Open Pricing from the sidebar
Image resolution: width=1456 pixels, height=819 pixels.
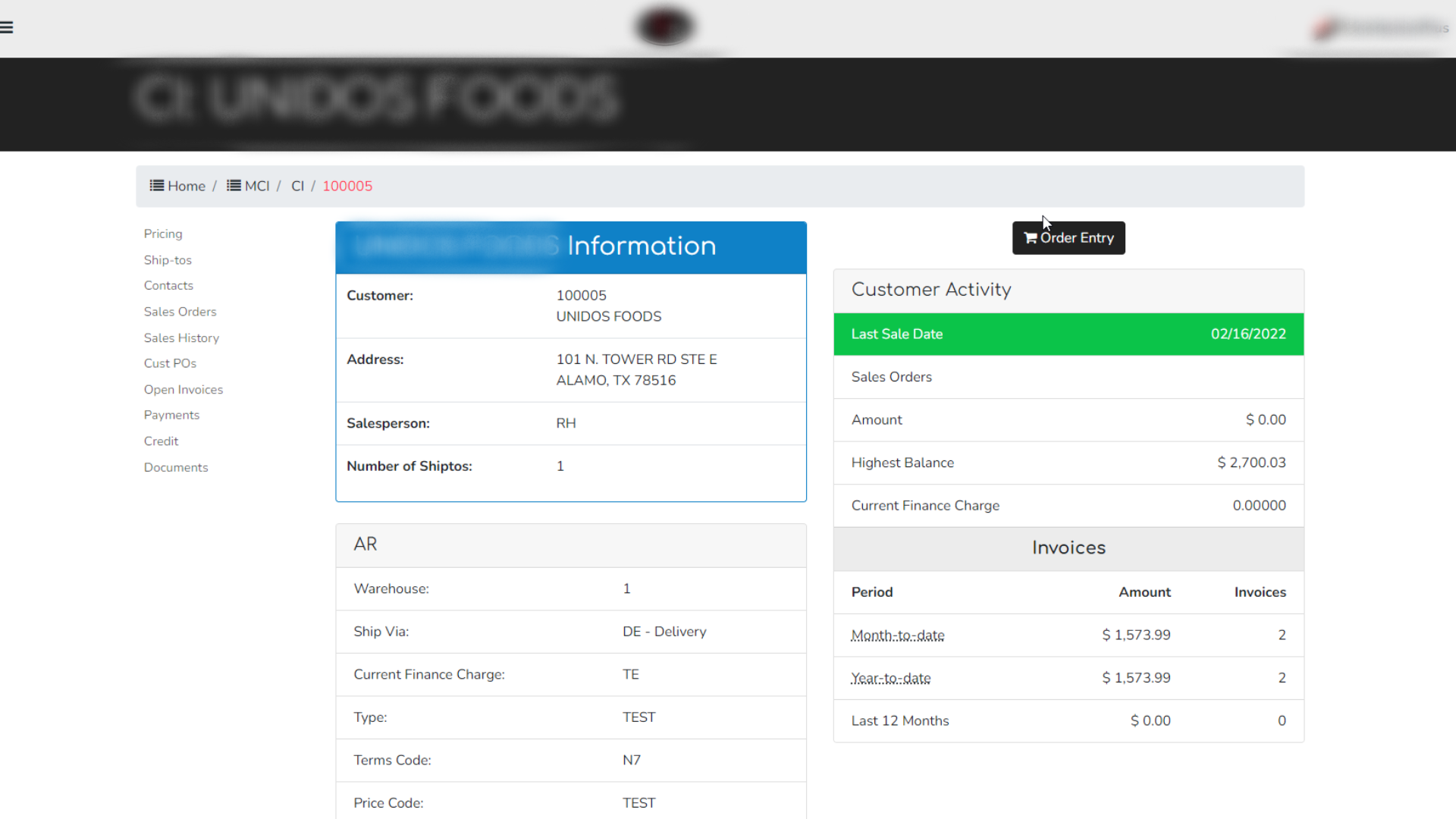pyautogui.click(x=163, y=234)
